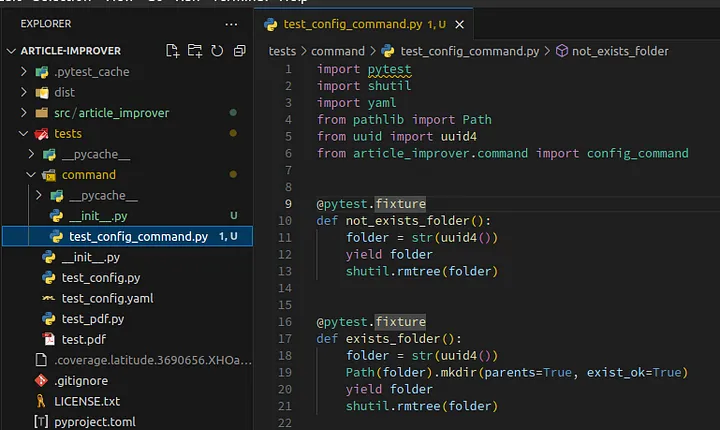Click the dist folder icon
Viewport: 720px width, 430px height.
pos(42,93)
